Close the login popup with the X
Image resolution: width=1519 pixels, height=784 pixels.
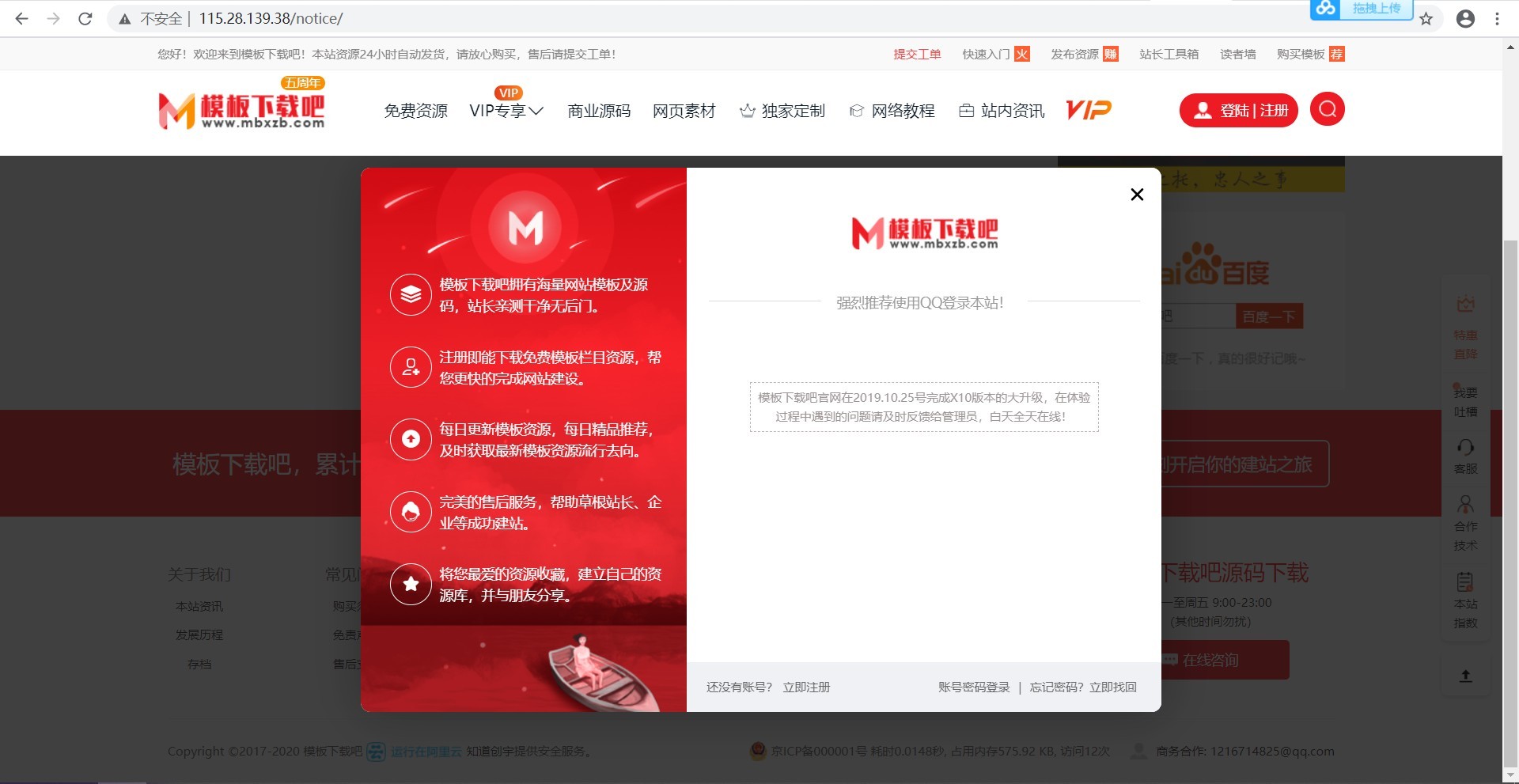(x=1137, y=195)
